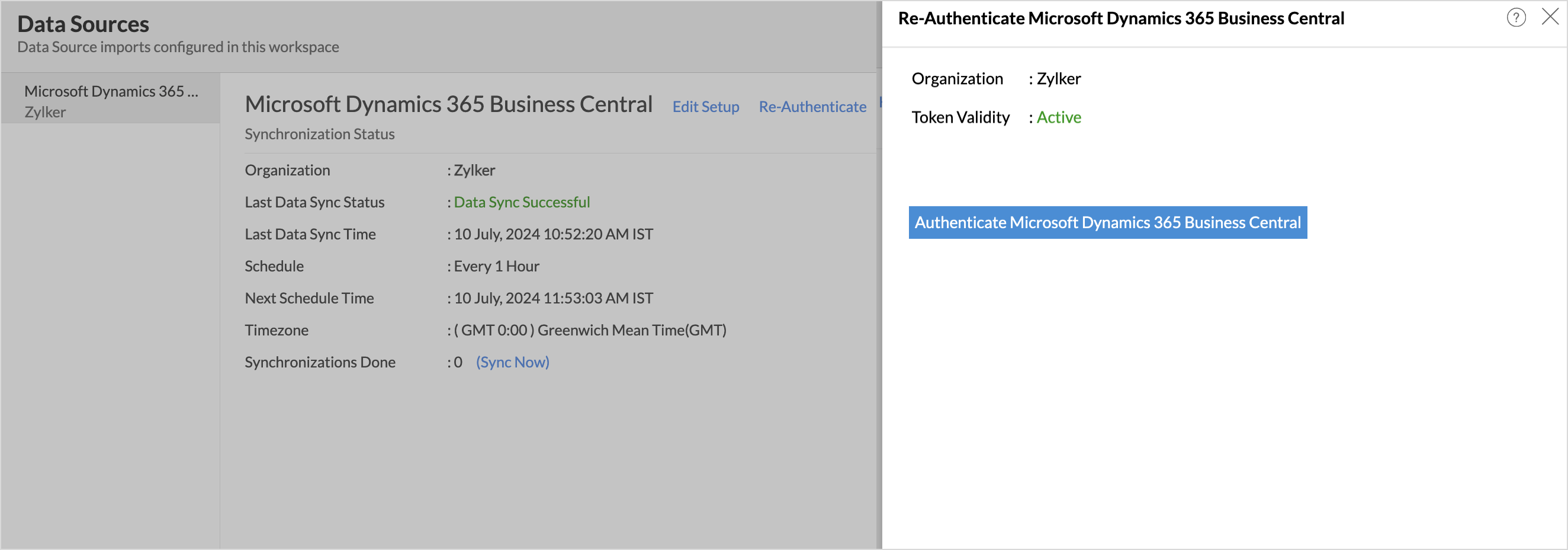
Task: Select Microsoft Dynamics 365 Zylker sidebar entry
Action: [111, 101]
